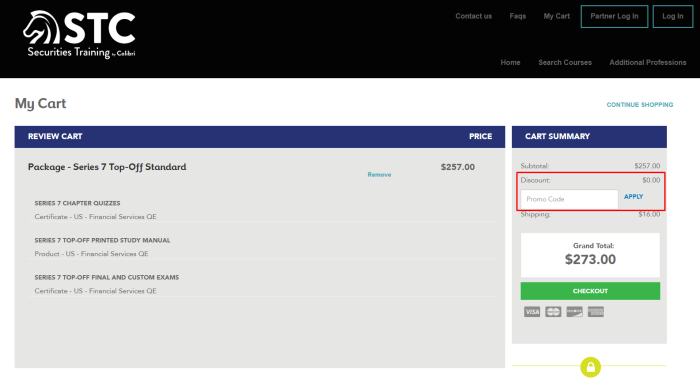Click the $273.00 grand total amount

click(x=590, y=259)
